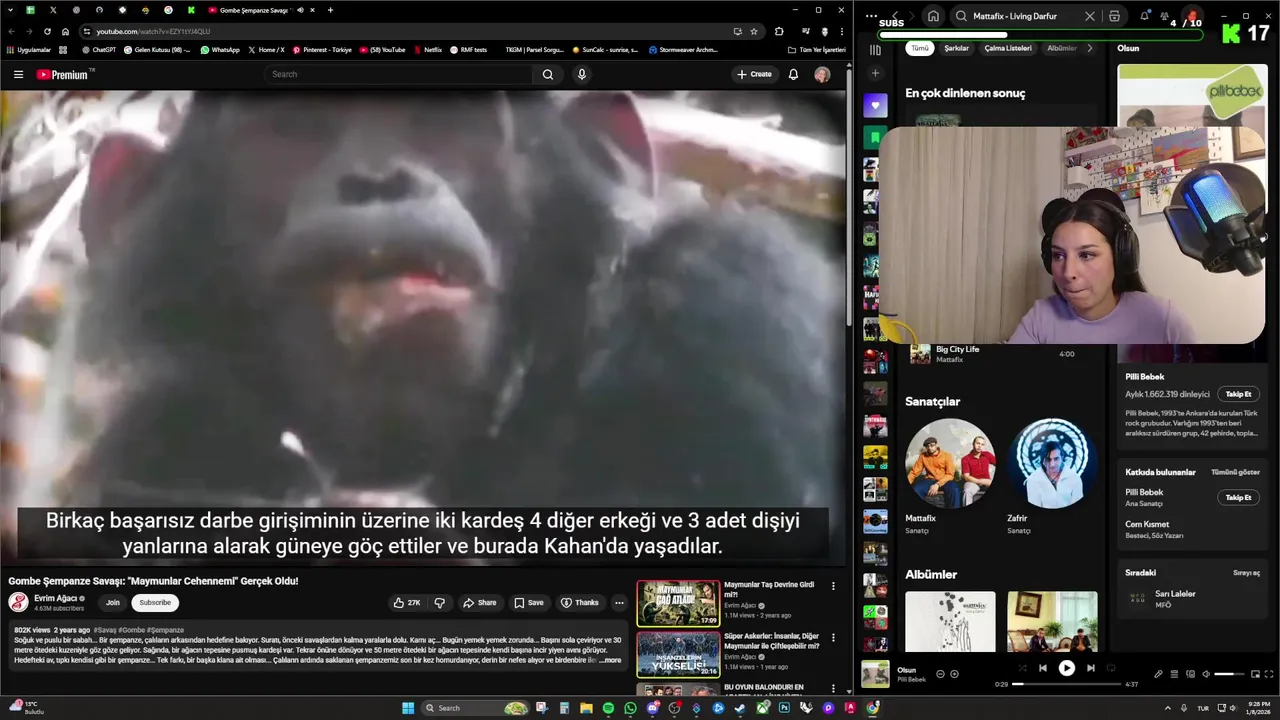The image size is (1280, 720).
Task: Open the Maymunlar Taş Devrine Girdi thumbnail
Action: point(678,603)
